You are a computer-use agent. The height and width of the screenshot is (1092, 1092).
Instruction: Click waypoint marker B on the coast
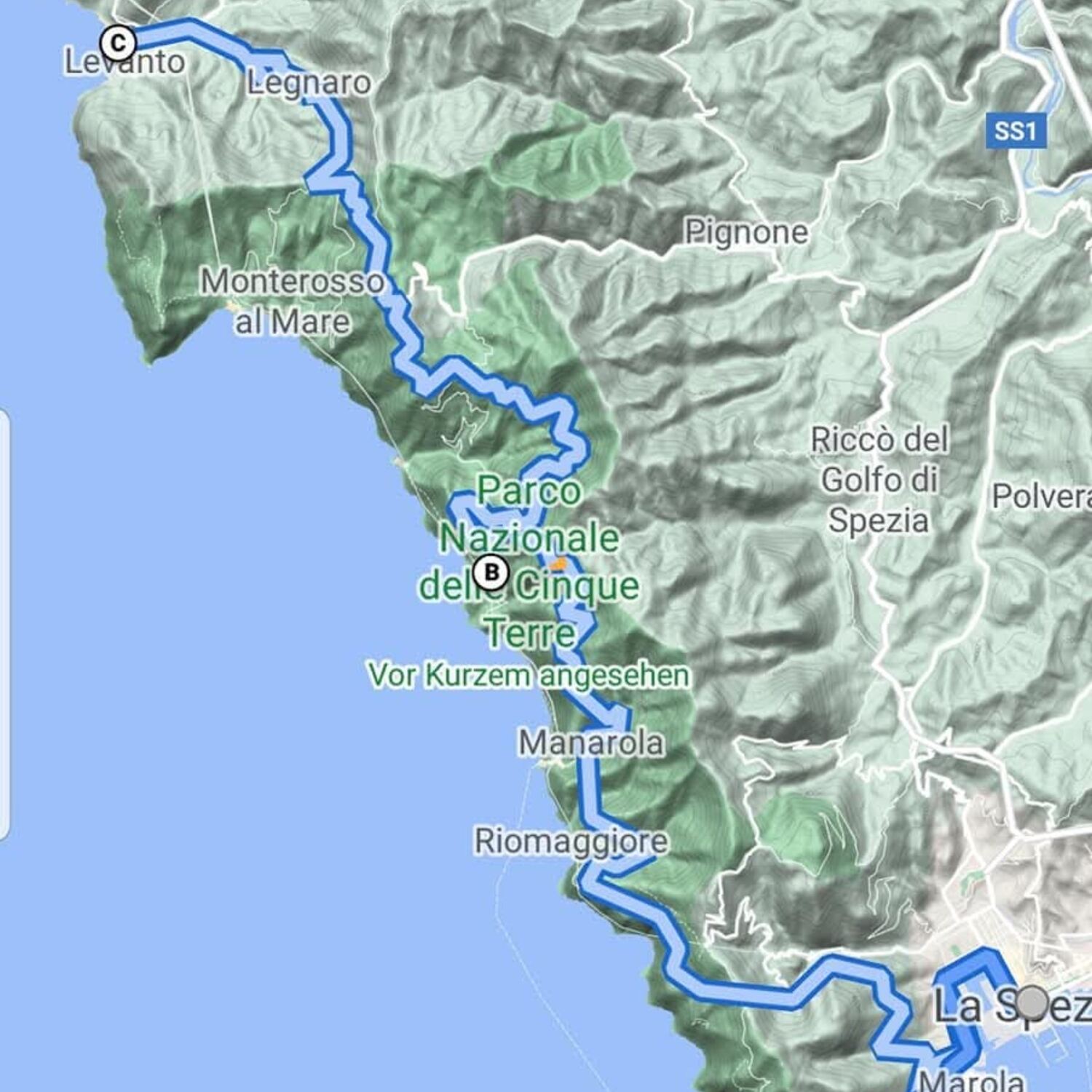click(x=491, y=572)
